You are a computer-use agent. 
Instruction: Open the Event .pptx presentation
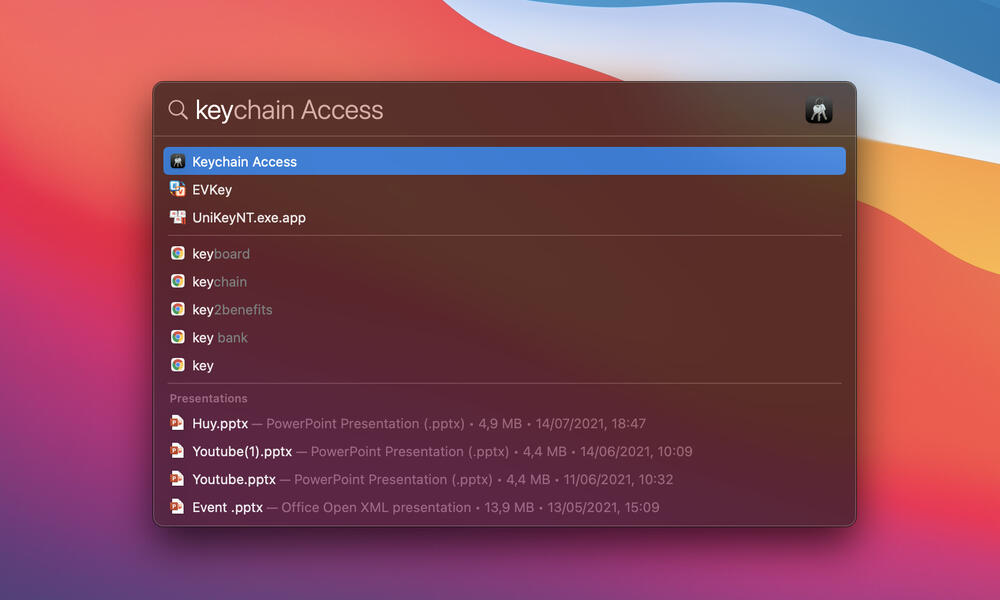pos(504,508)
